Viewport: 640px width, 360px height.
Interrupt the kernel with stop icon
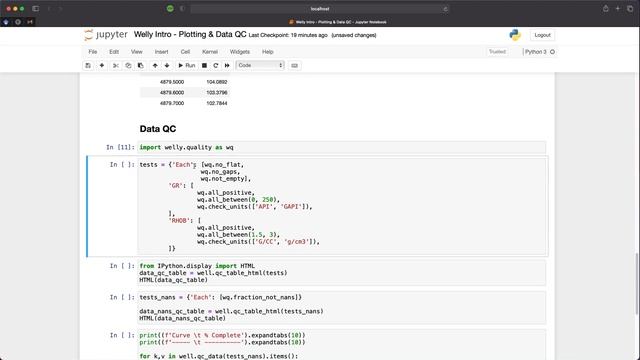(204, 65)
